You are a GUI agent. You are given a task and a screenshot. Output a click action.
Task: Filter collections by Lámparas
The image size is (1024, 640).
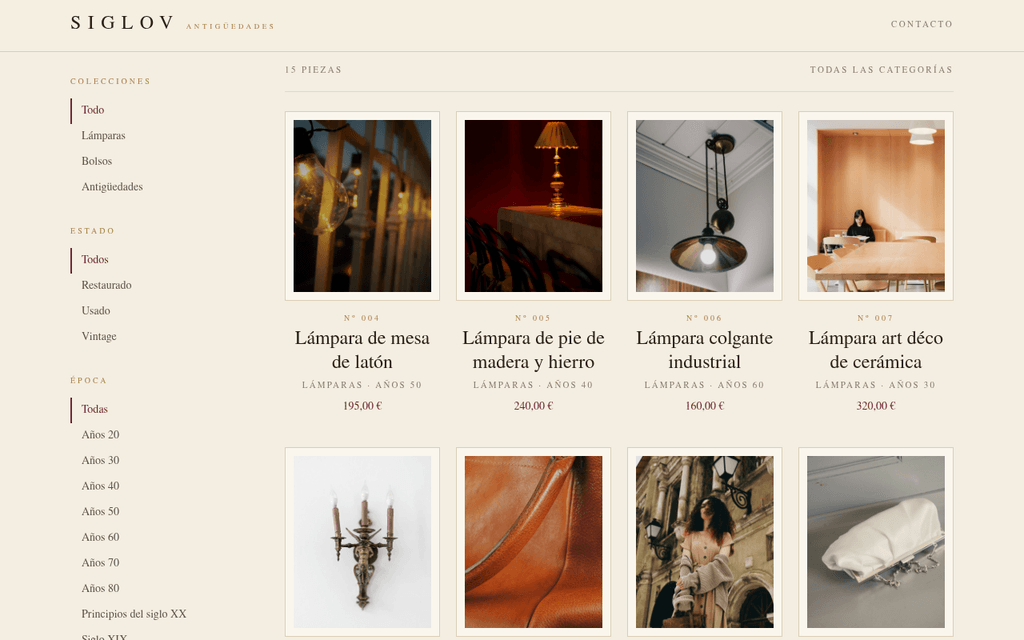pos(103,135)
